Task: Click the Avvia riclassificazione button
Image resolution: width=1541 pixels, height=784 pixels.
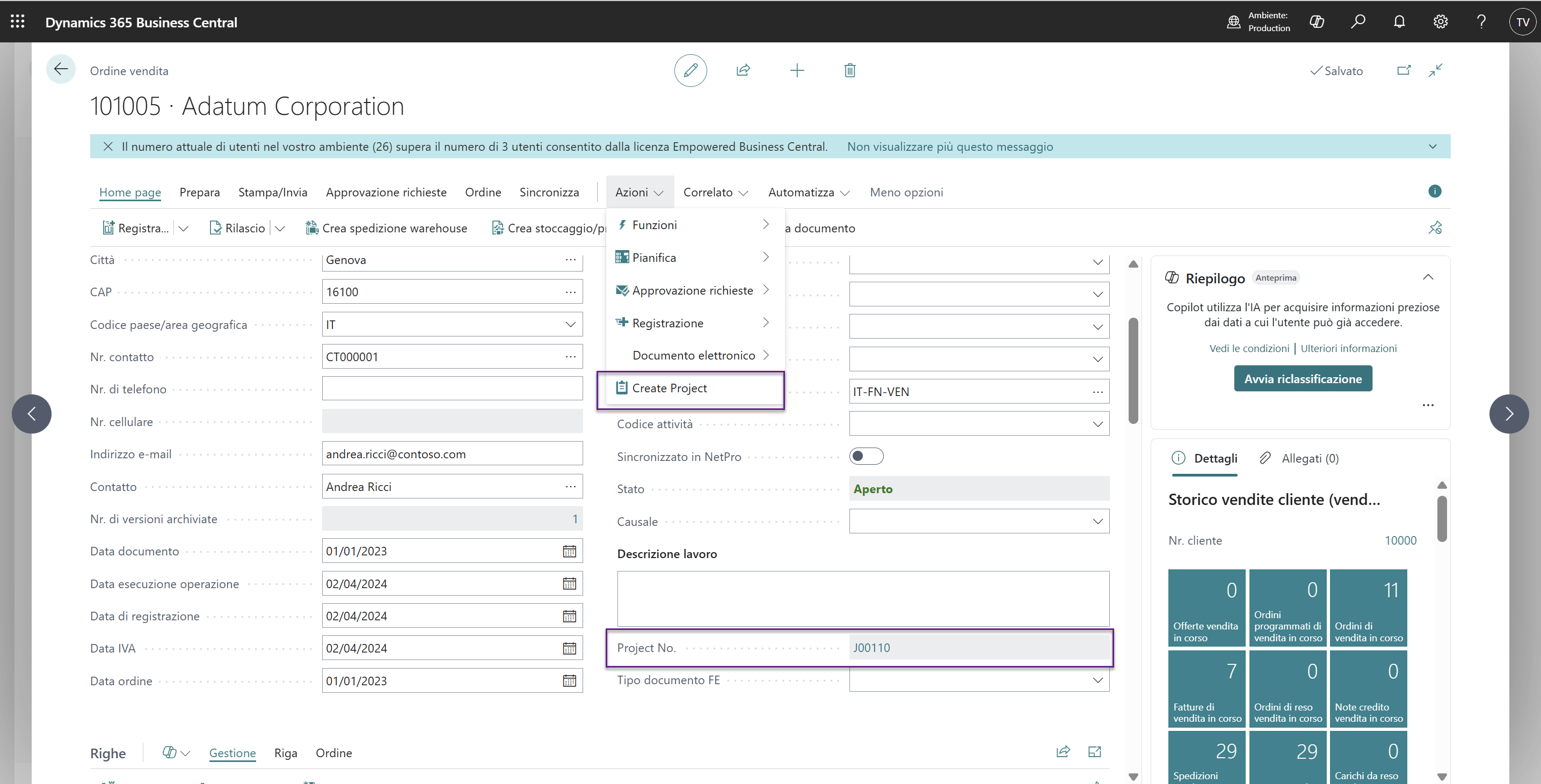Action: point(1303,378)
